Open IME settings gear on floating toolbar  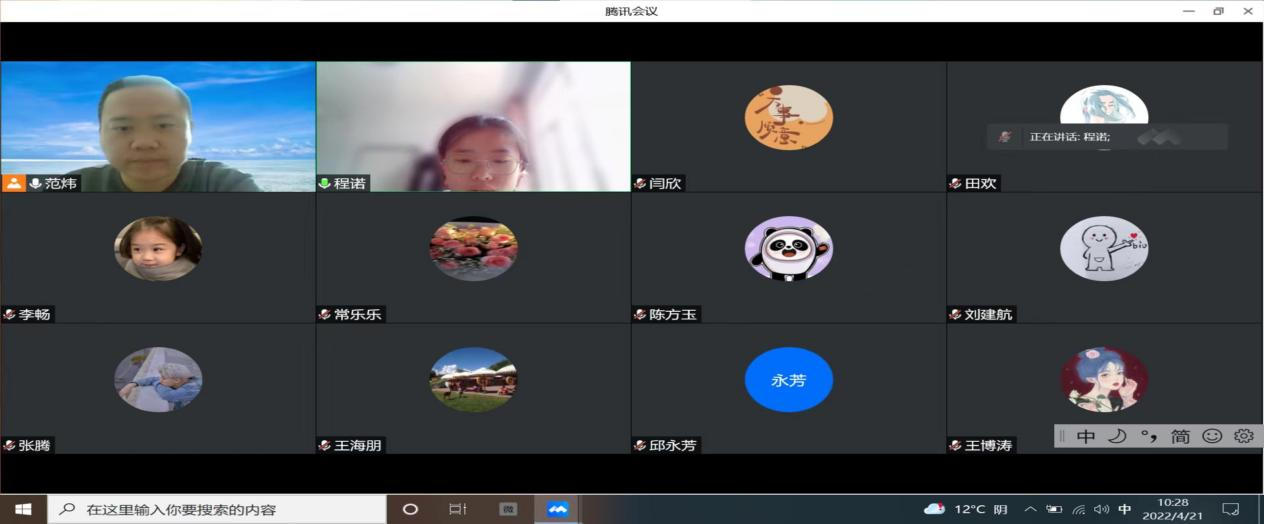pyautogui.click(x=1243, y=436)
